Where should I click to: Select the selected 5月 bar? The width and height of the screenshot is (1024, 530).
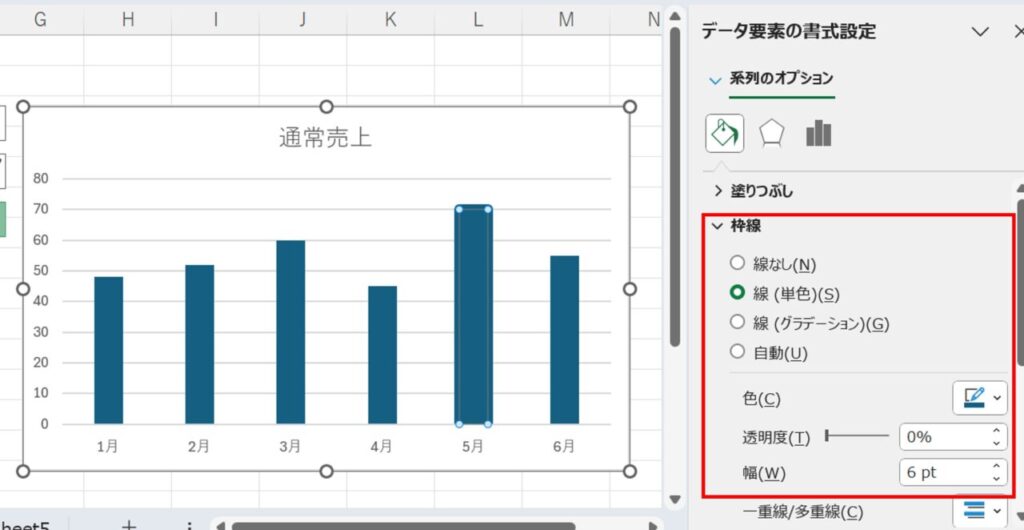pos(473,316)
